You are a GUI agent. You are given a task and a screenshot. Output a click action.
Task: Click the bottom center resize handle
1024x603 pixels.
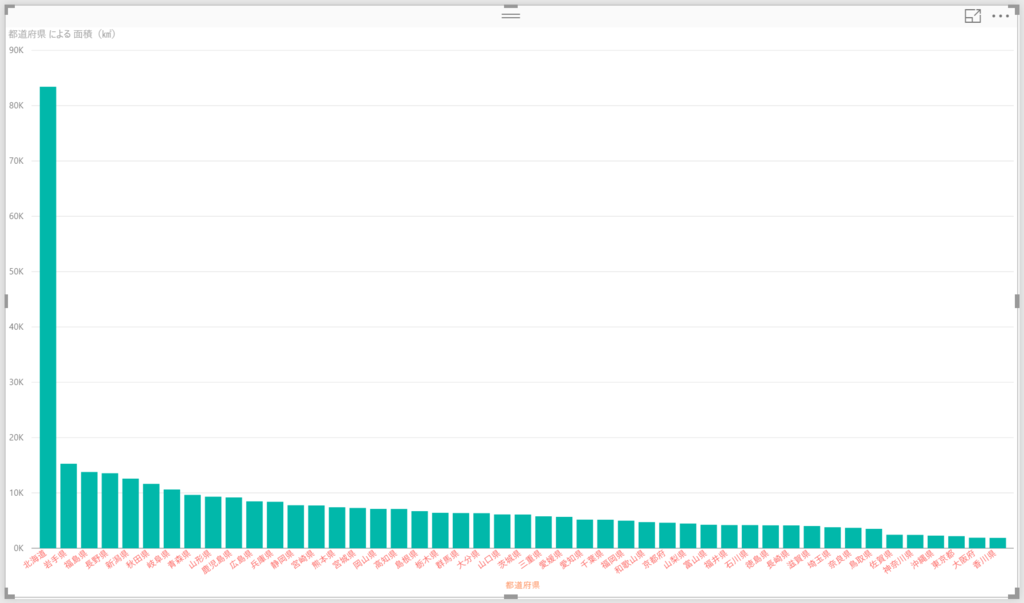point(511,596)
